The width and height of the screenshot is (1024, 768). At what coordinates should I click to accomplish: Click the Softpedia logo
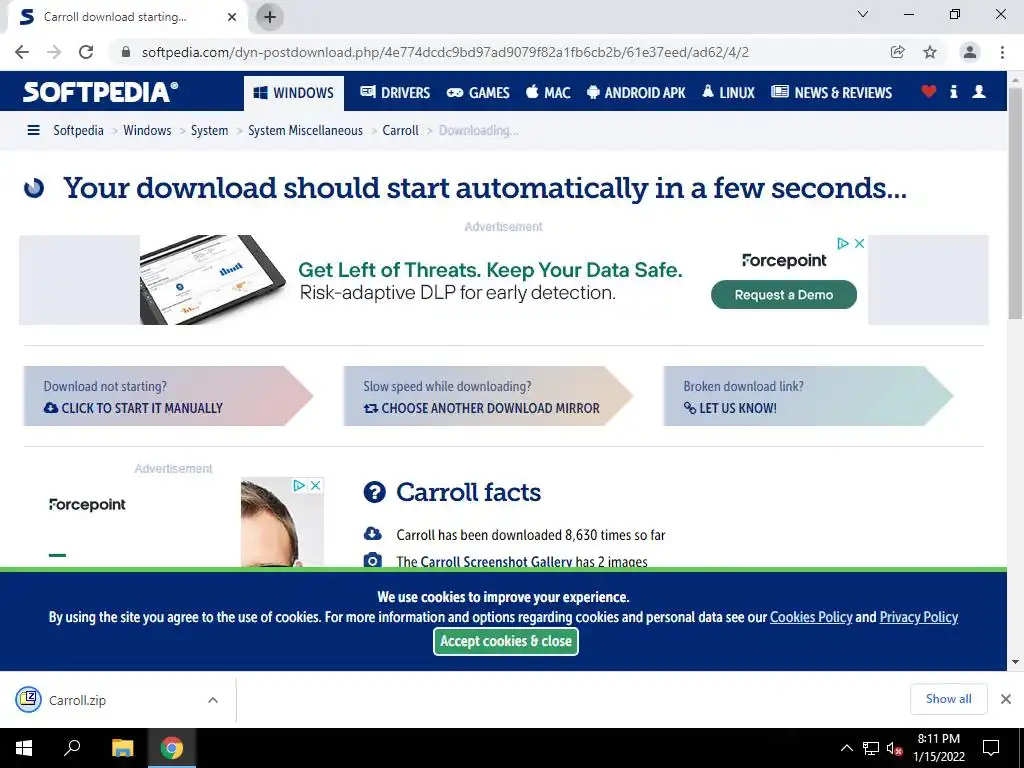click(100, 92)
